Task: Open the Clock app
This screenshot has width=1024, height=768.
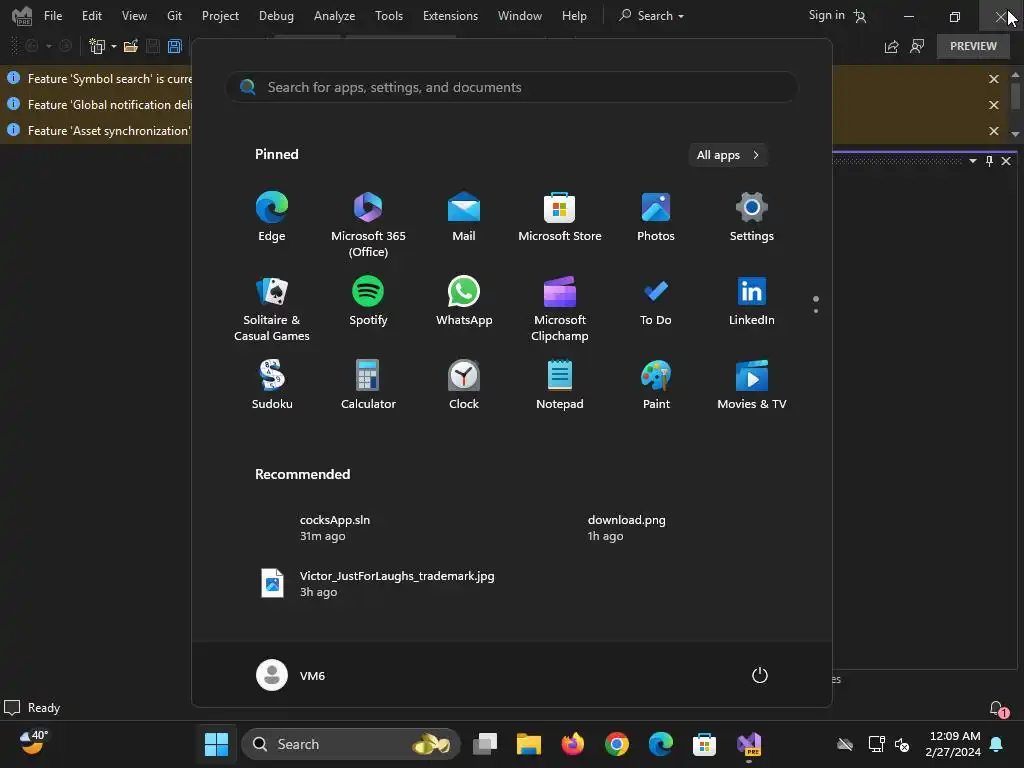Action: click(464, 385)
